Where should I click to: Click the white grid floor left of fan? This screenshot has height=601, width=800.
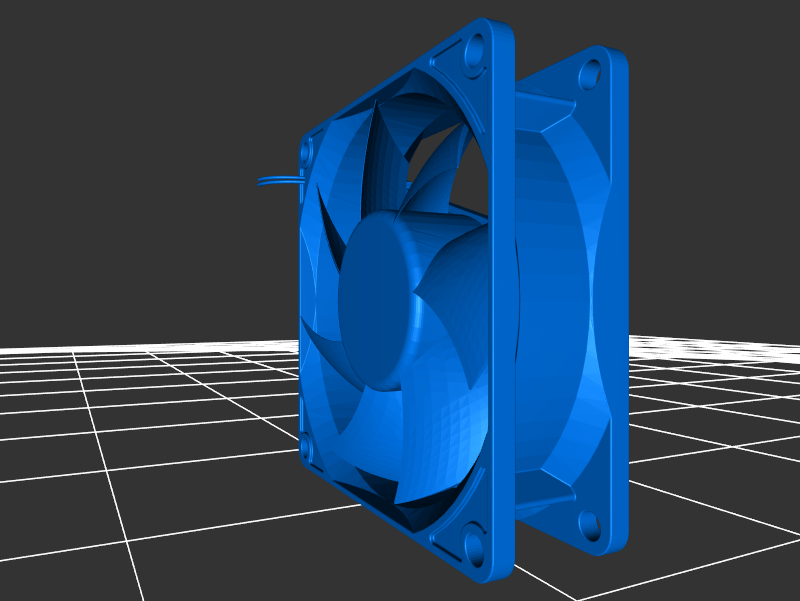pos(150,420)
